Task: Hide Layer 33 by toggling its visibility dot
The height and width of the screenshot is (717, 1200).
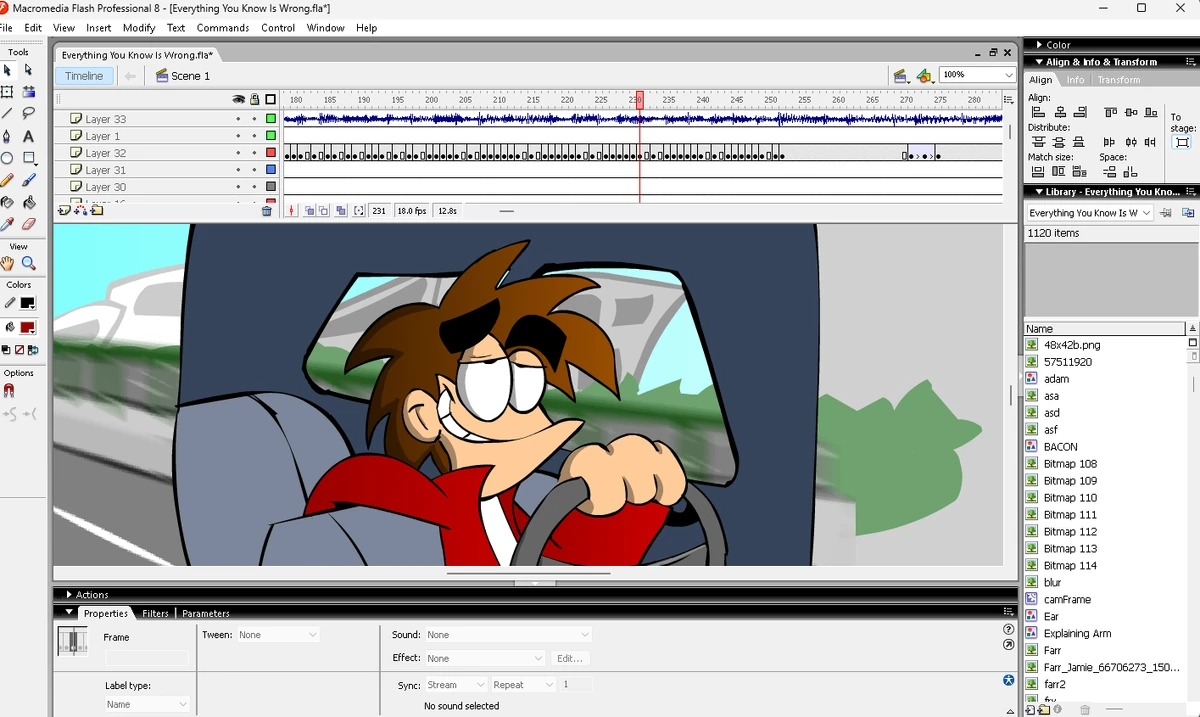Action: (x=238, y=119)
